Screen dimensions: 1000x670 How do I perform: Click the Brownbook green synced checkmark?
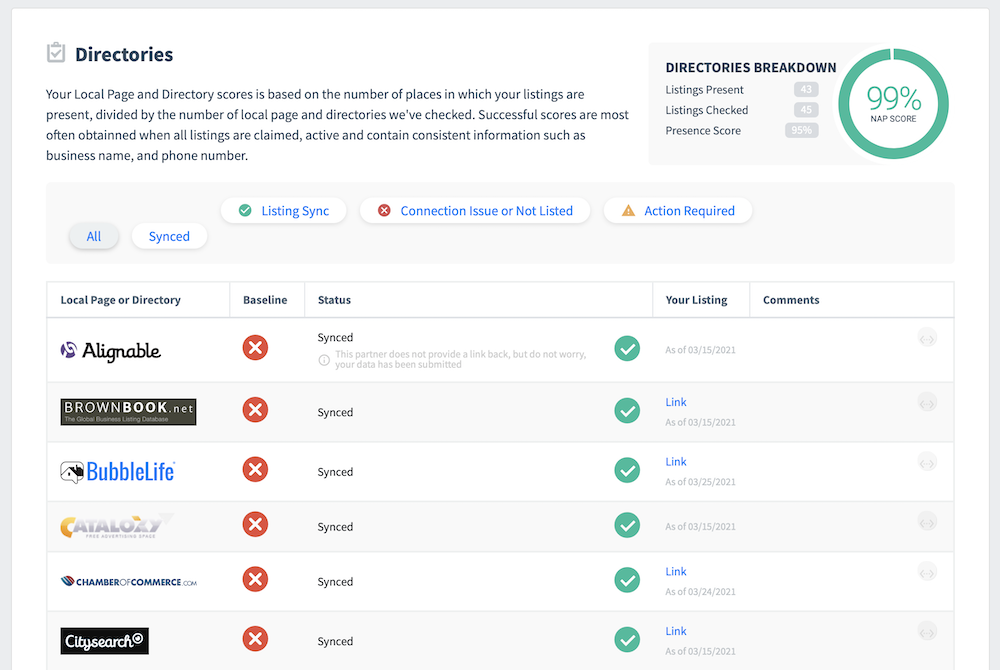pyautogui.click(x=627, y=410)
